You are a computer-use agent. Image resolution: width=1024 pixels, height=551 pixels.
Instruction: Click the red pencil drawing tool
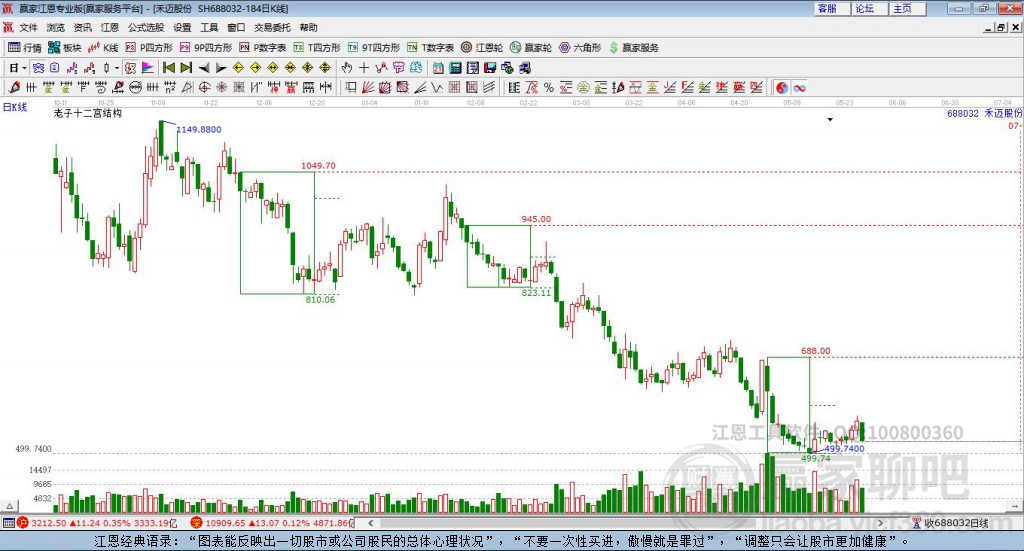[14, 87]
